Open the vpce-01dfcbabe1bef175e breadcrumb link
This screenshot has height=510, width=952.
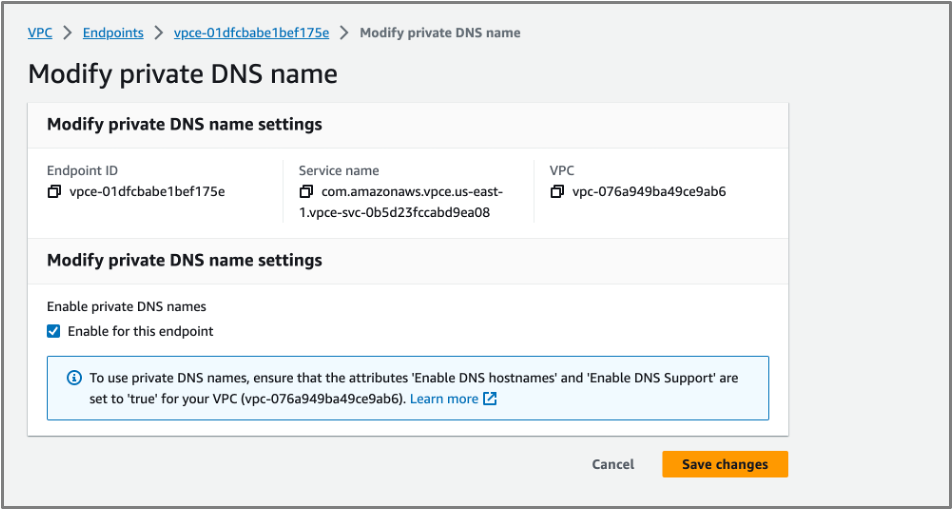[x=251, y=33]
